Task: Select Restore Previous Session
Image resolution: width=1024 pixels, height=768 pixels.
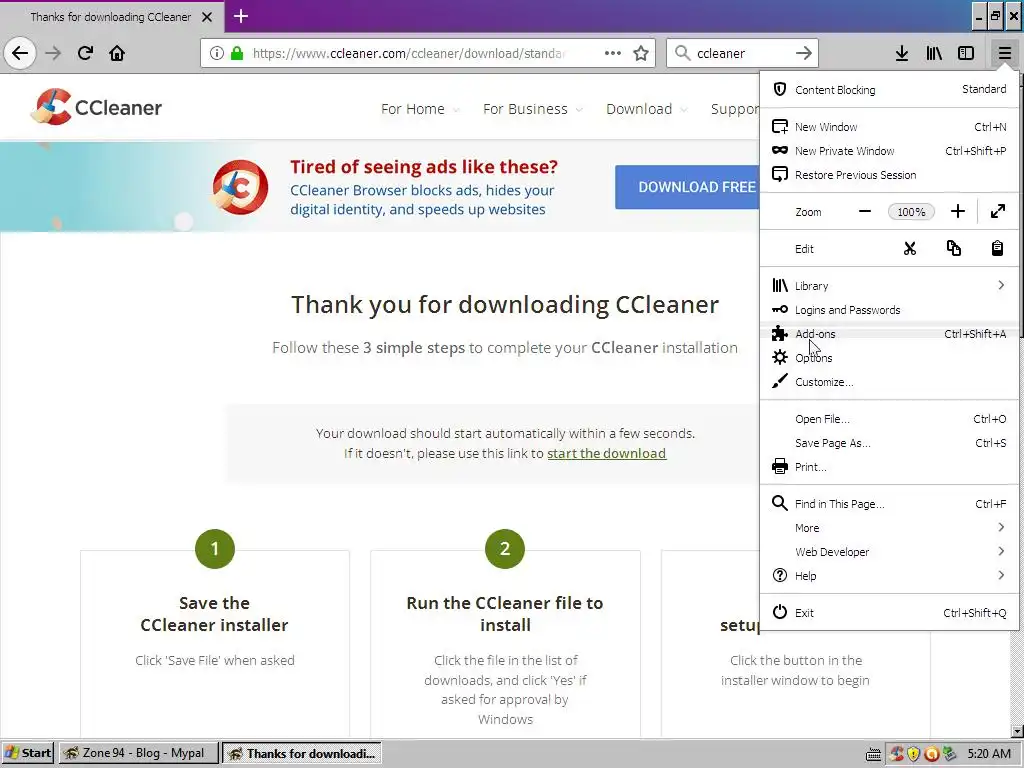Action: coord(889,175)
